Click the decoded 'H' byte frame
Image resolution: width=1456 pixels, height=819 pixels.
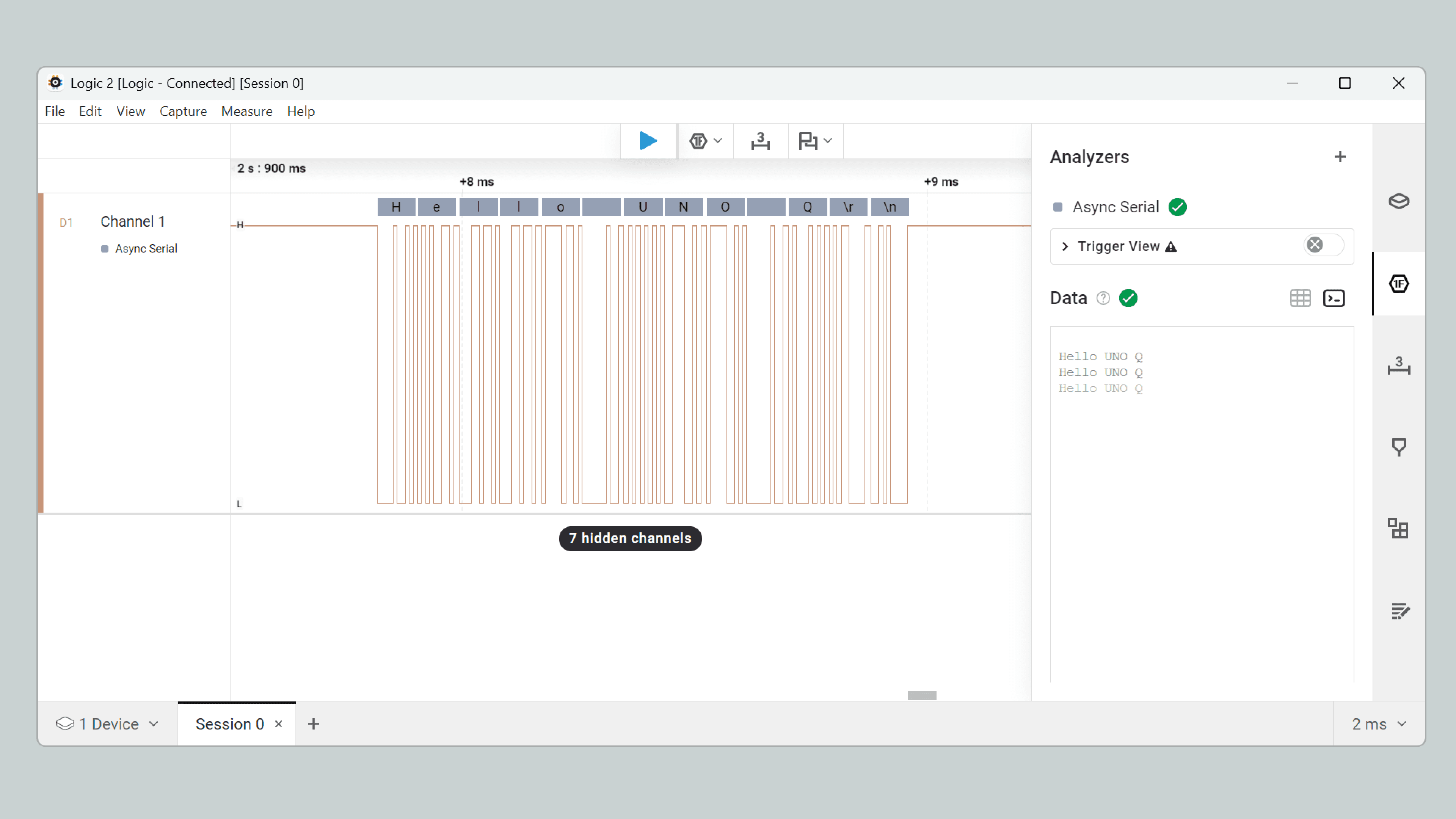click(x=396, y=207)
